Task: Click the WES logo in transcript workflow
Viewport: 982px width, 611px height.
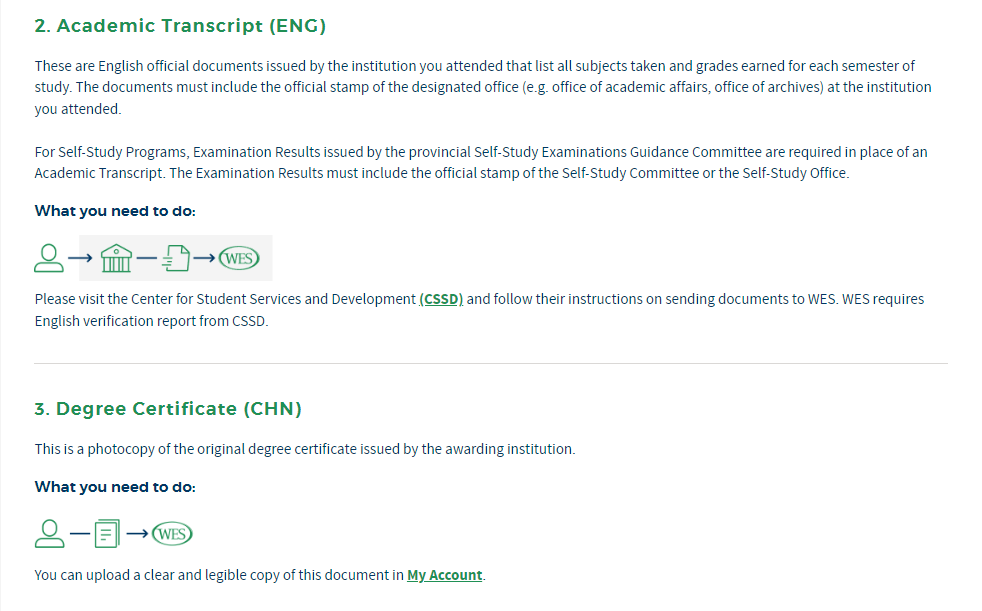Action: (x=239, y=258)
